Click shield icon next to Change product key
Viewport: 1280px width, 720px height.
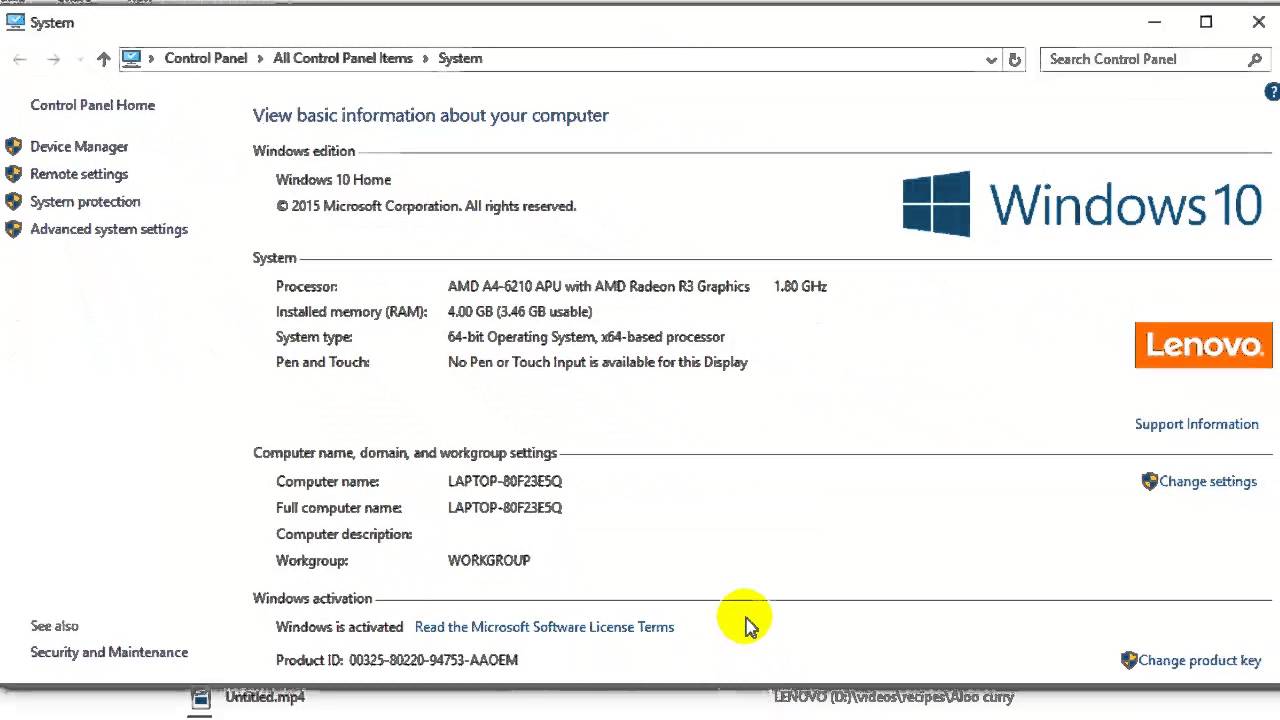click(1129, 660)
